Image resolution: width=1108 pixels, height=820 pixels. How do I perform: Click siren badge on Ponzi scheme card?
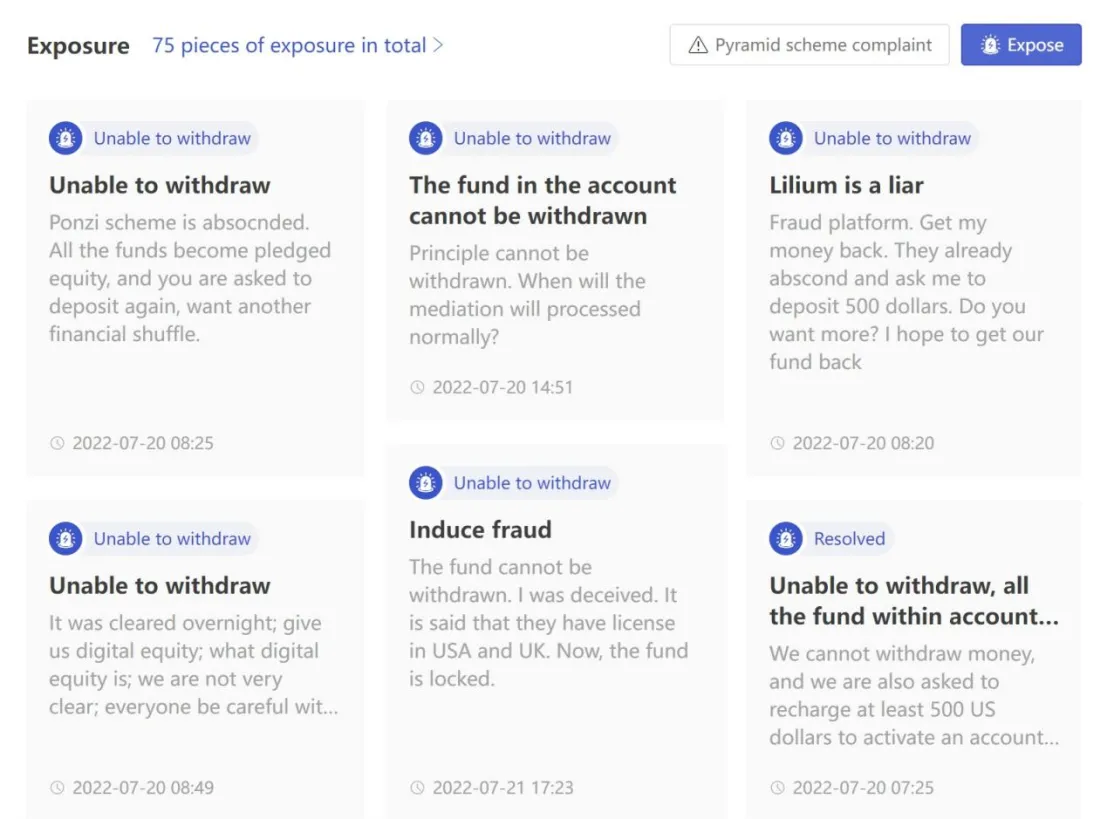point(66,138)
